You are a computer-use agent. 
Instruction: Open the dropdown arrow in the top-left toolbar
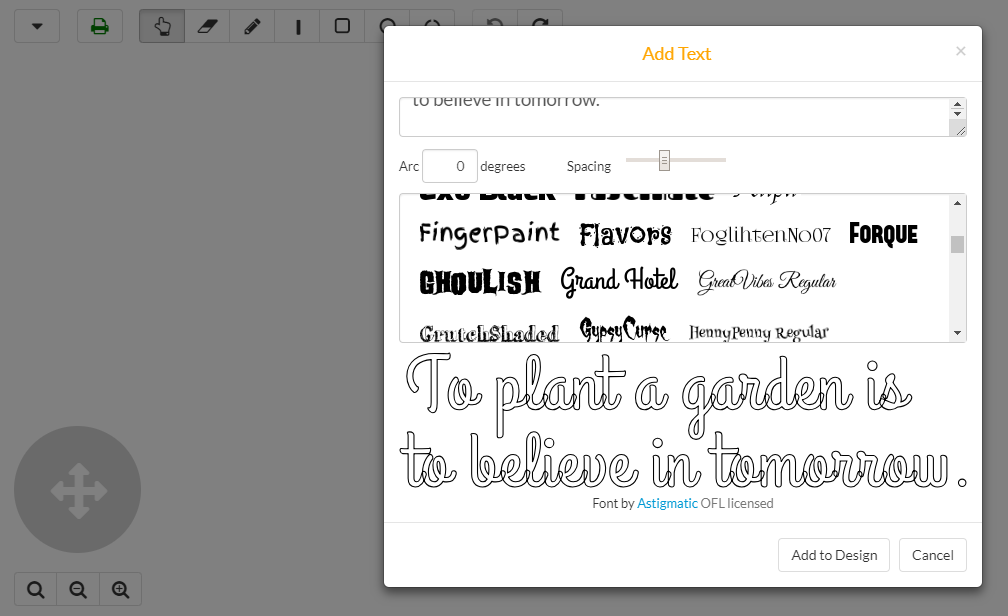[x=36, y=26]
